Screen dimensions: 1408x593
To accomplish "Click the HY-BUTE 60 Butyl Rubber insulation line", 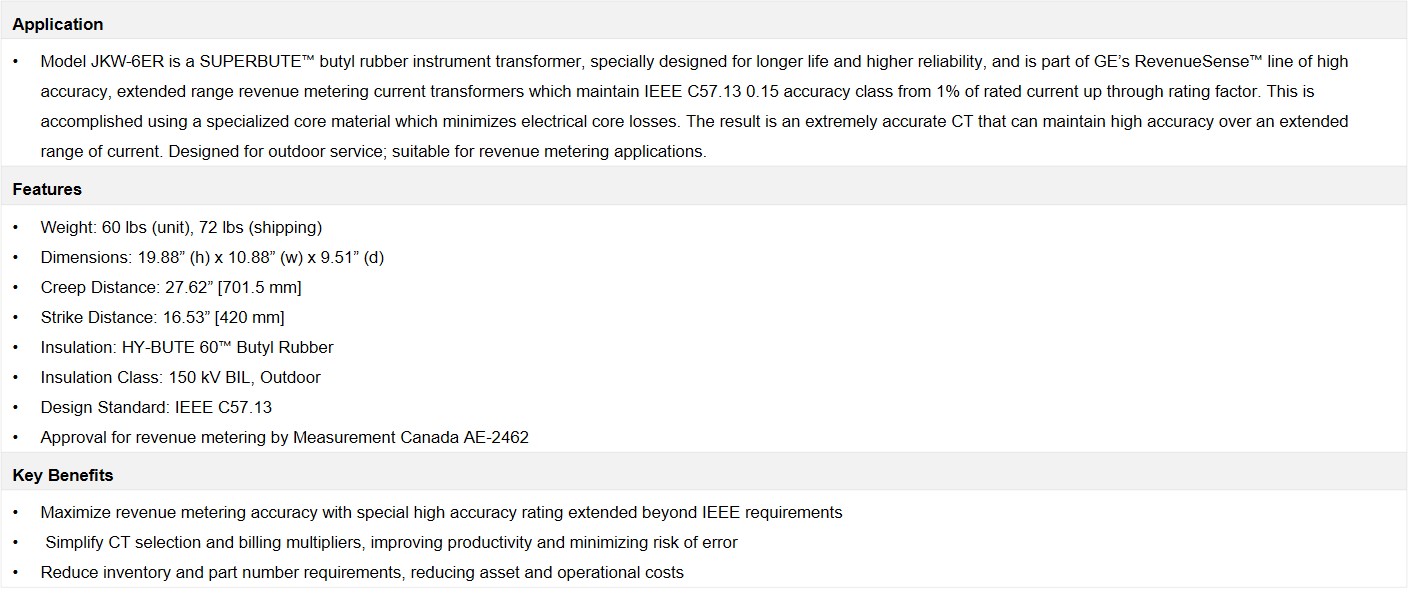I will (187, 347).
